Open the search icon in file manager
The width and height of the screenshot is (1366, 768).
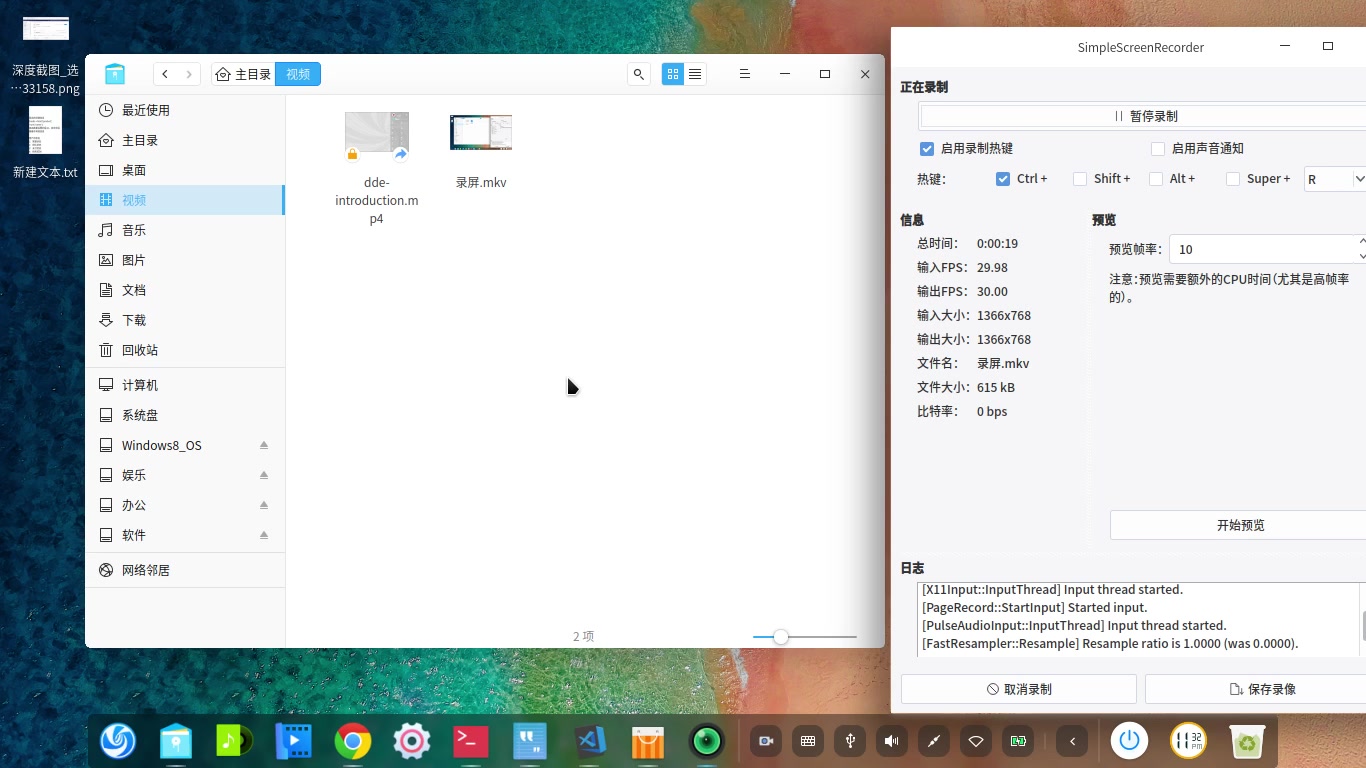pyautogui.click(x=638, y=74)
